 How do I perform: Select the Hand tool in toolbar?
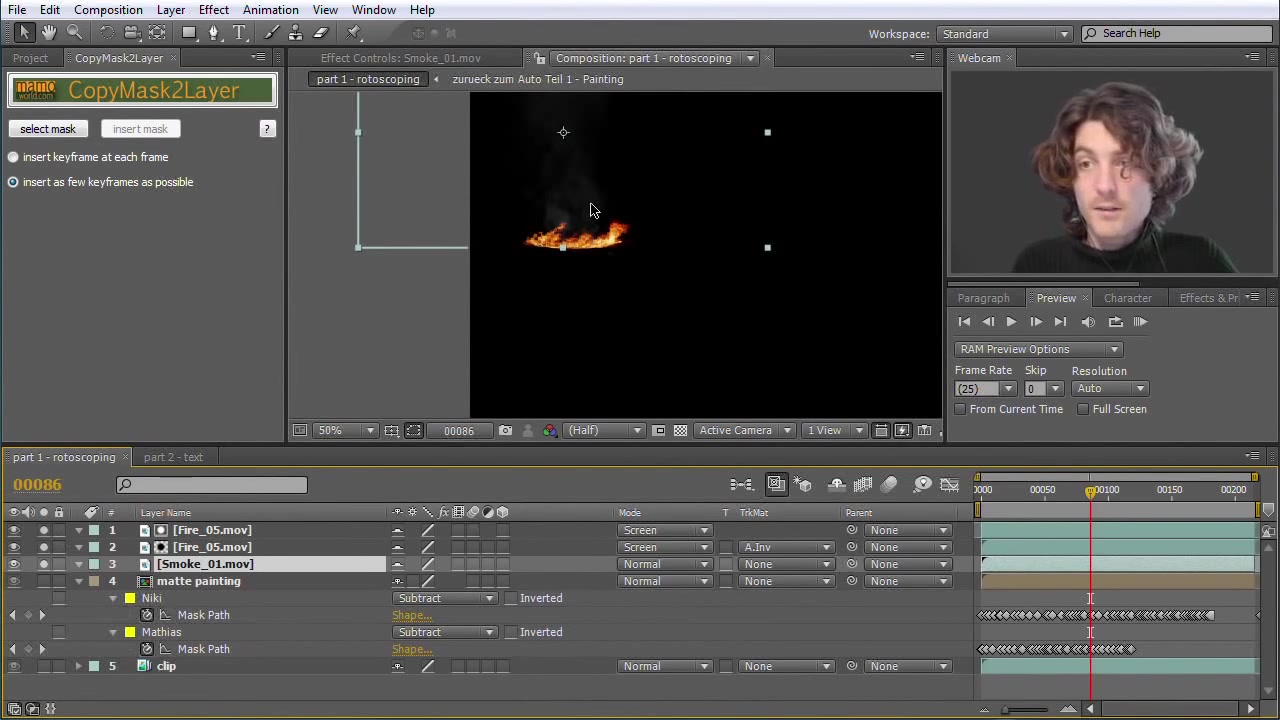coord(48,33)
